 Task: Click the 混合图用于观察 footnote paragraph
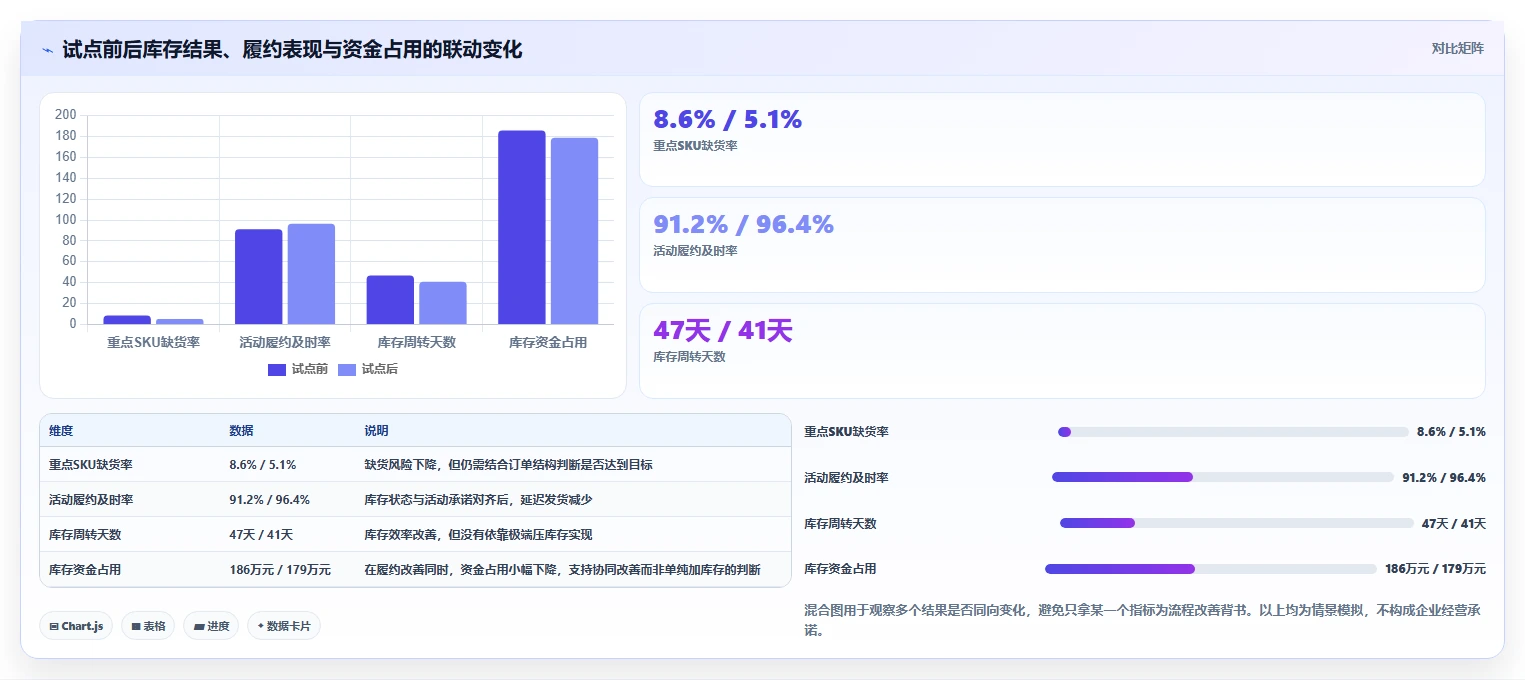pyautogui.click(x=1144, y=620)
